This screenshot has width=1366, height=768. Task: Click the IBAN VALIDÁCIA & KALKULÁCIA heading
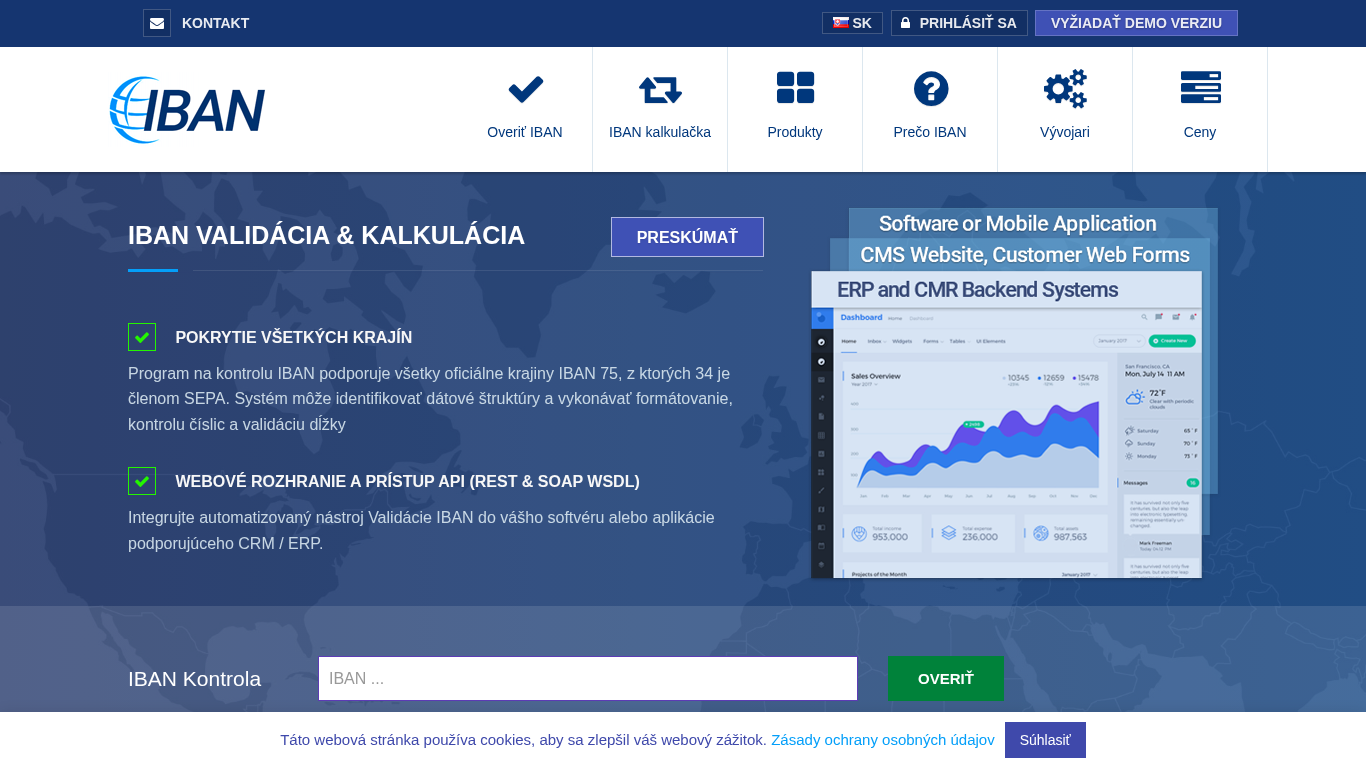pos(326,235)
